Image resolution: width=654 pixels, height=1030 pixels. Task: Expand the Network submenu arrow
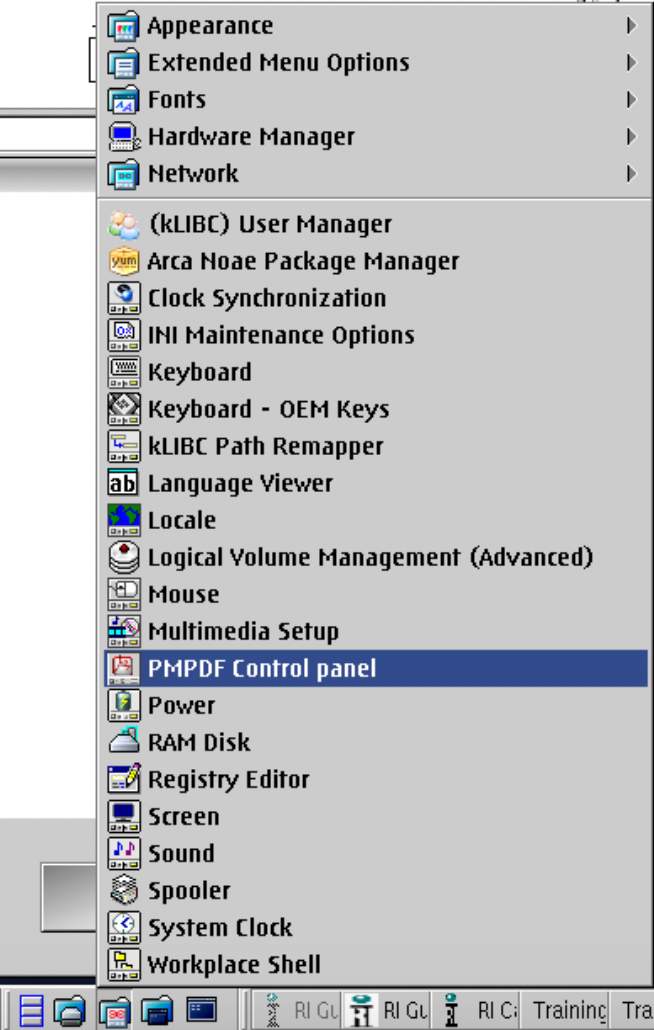(x=631, y=173)
